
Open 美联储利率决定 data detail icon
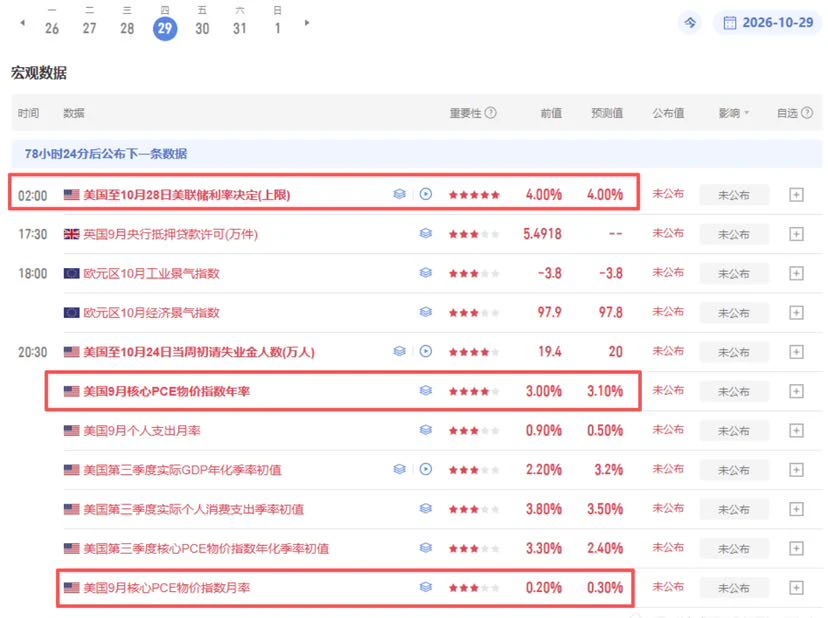[x=400, y=194]
